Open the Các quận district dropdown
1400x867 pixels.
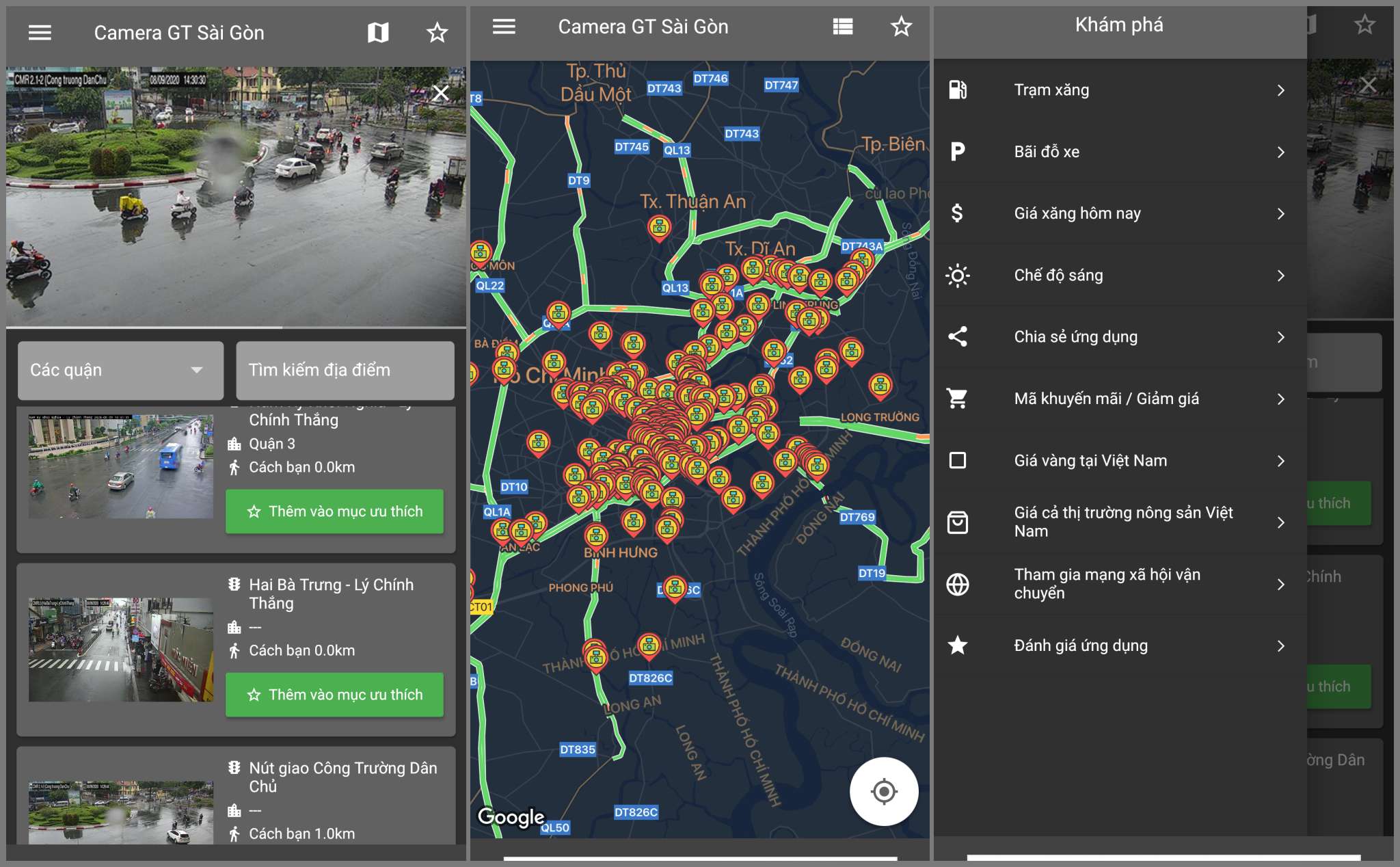coord(120,370)
